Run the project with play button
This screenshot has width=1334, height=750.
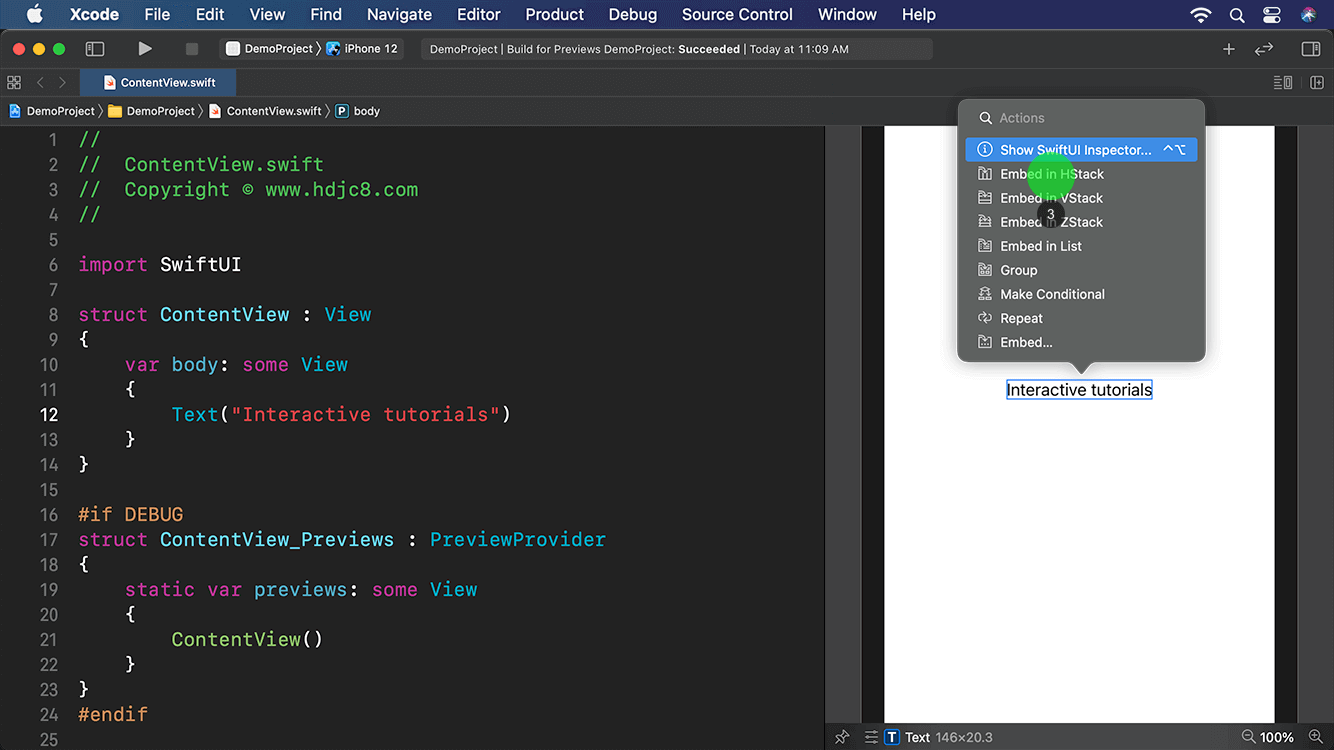pyautogui.click(x=145, y=49)
